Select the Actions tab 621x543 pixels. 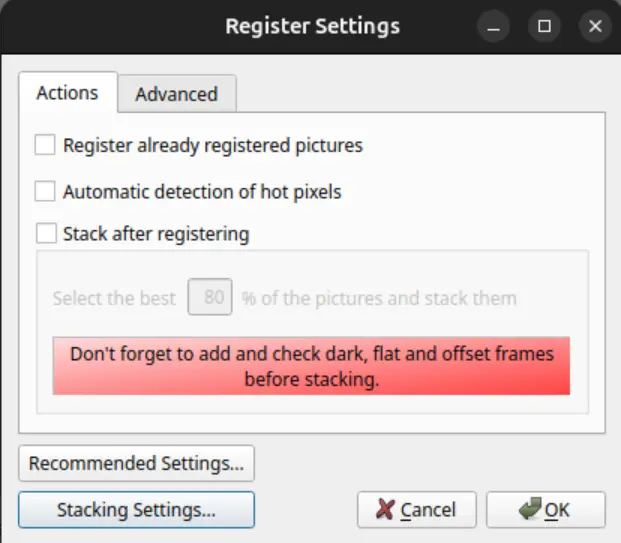[67, 93]
